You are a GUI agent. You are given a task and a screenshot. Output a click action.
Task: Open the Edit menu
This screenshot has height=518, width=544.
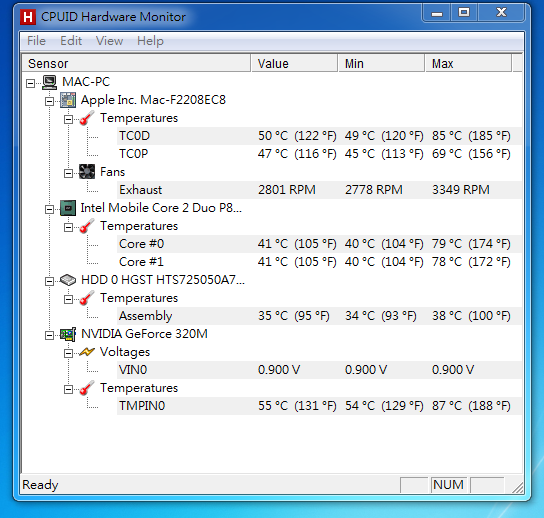(x=71, y=41)
